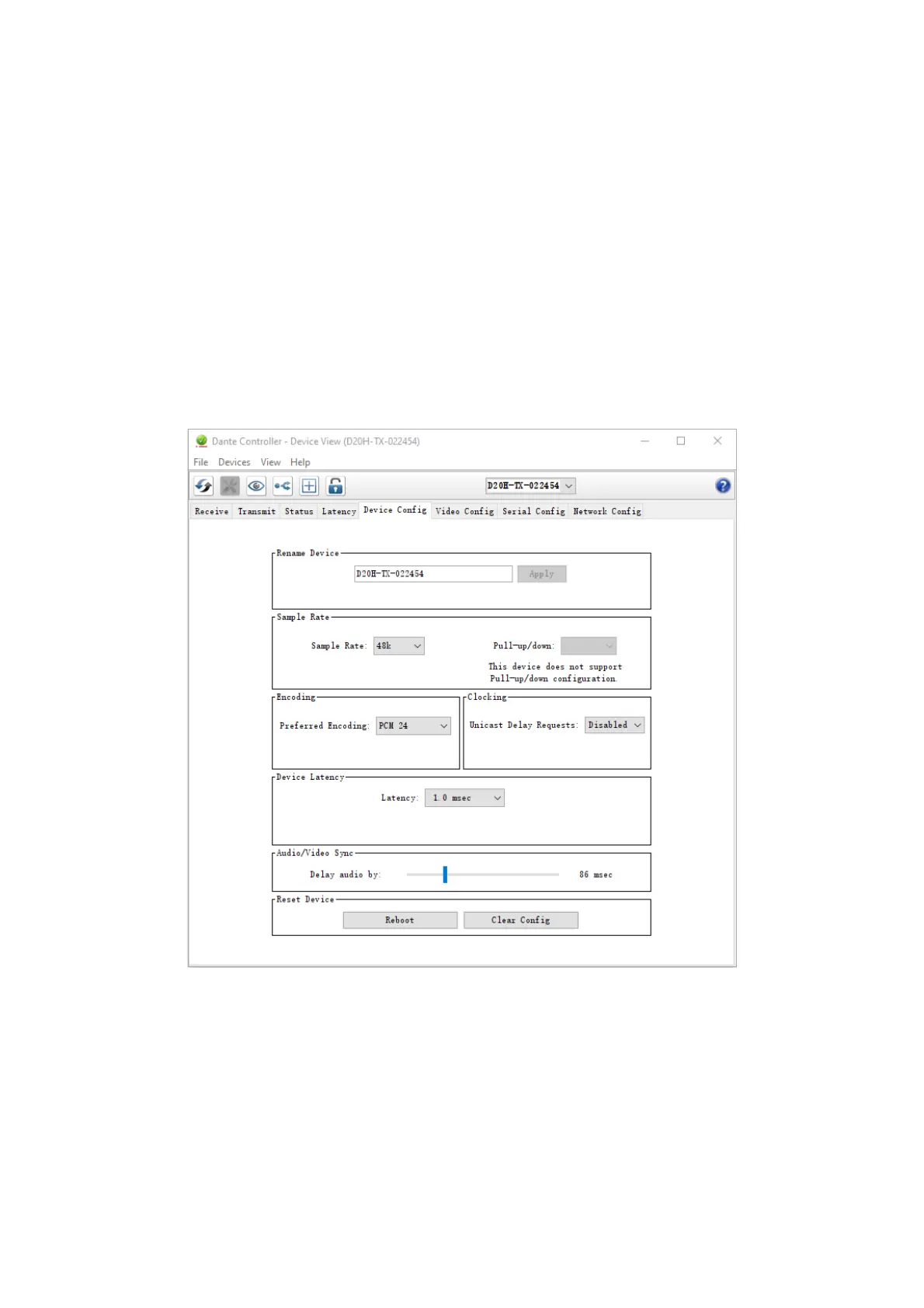Open device selector D20H-TX-022454 dropdown
Viewport: 924px width, 1308px height.
531,486
